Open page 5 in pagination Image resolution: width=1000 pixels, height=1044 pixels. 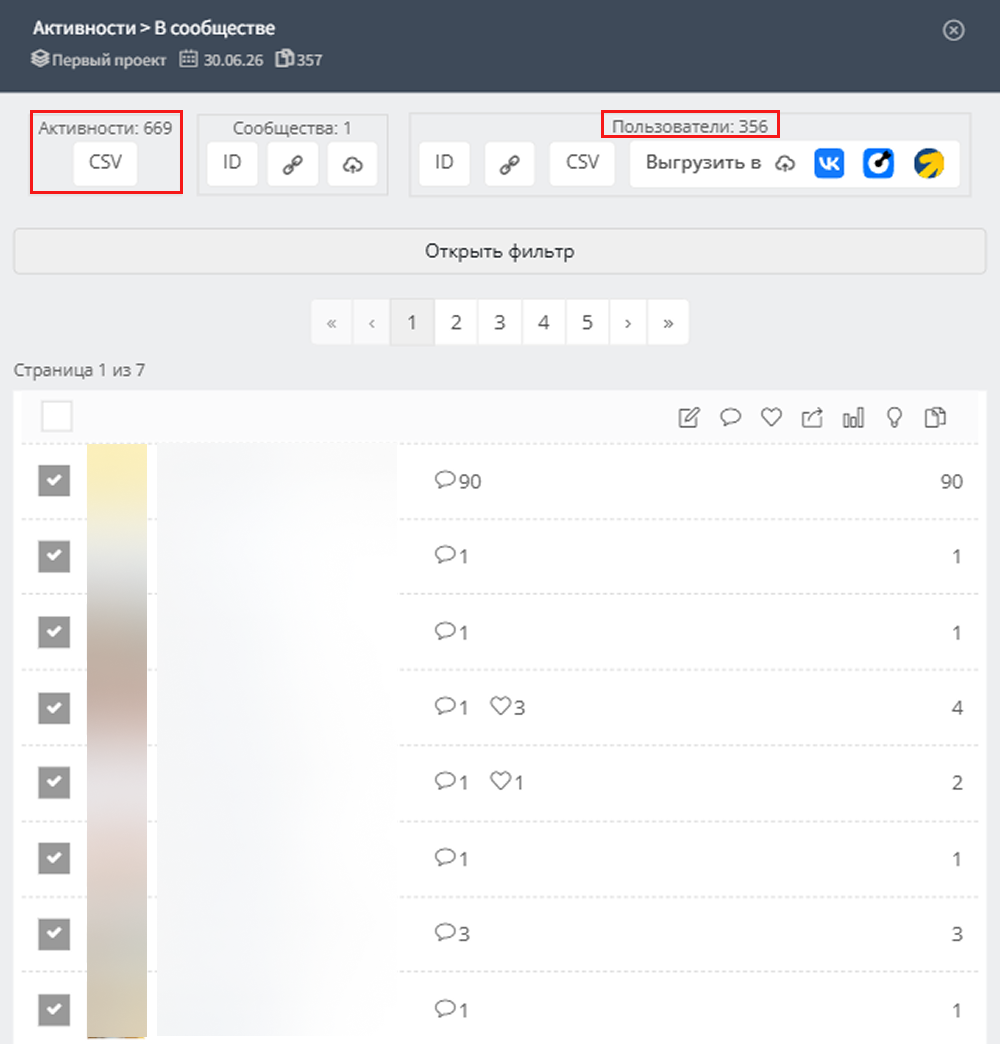point(587,323)
